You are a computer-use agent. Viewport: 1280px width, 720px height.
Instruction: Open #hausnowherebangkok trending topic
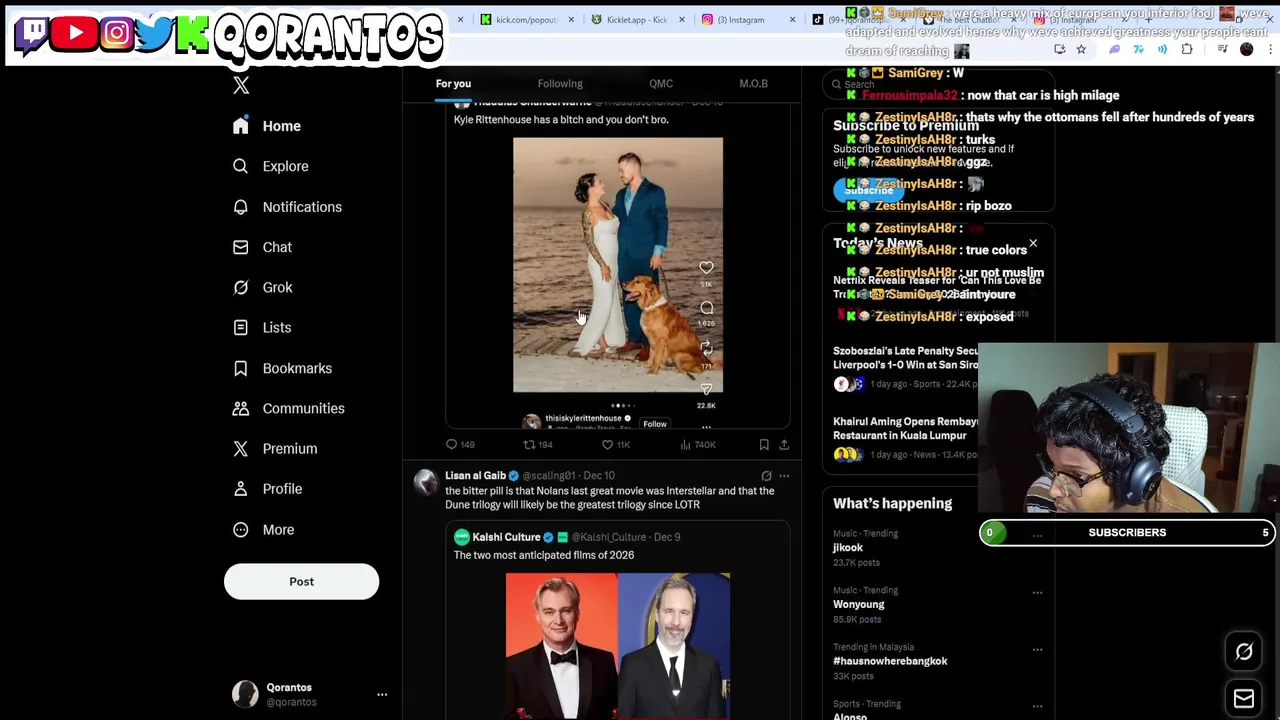890,661
